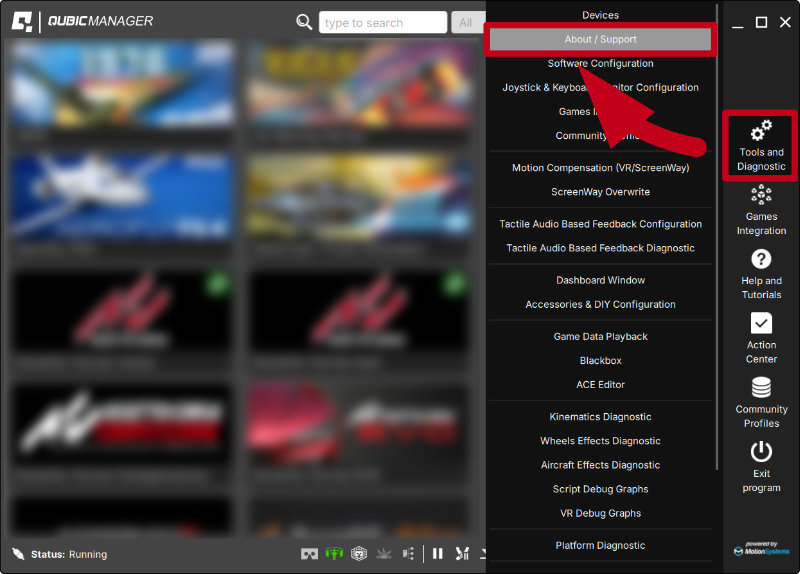Image resolution: width=800 pixels, height=574 pixels.
Task: Show Script Debug Graphs
Action: [600, 489]
